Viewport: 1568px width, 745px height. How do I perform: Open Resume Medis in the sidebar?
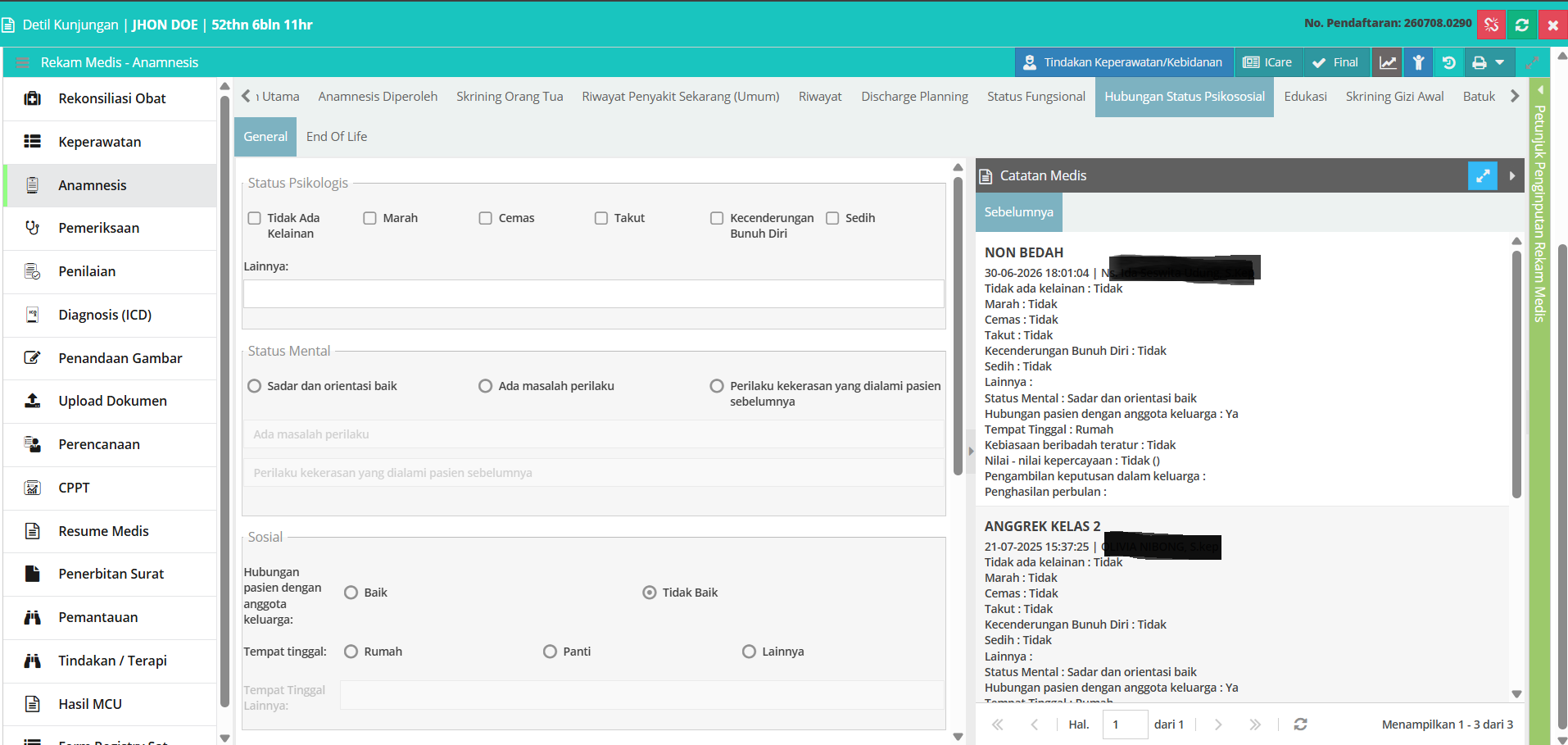pos(111,531)
